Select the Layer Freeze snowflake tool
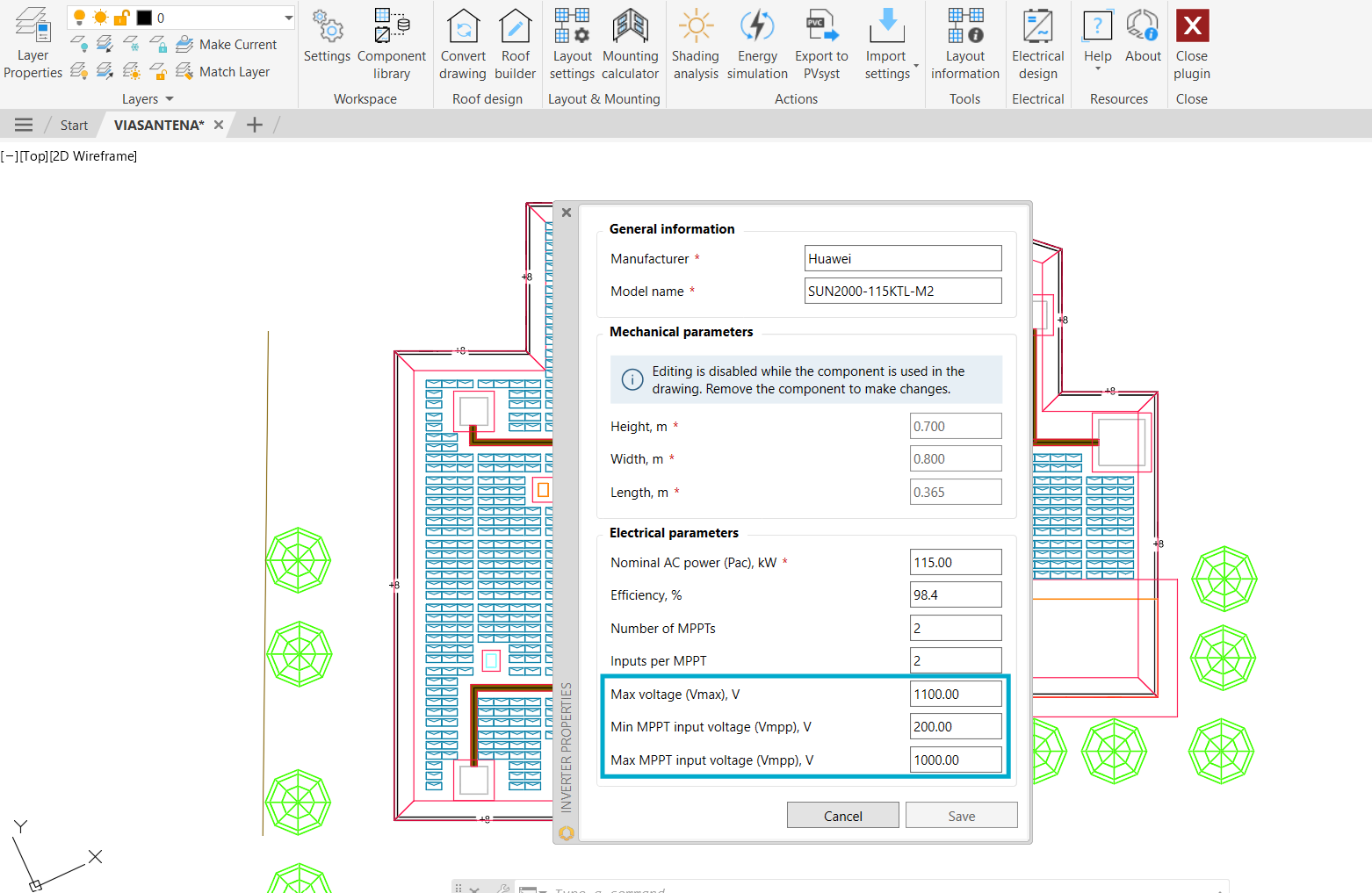Viewport: 1372px width, 893px height. click(x=132, y=44)
